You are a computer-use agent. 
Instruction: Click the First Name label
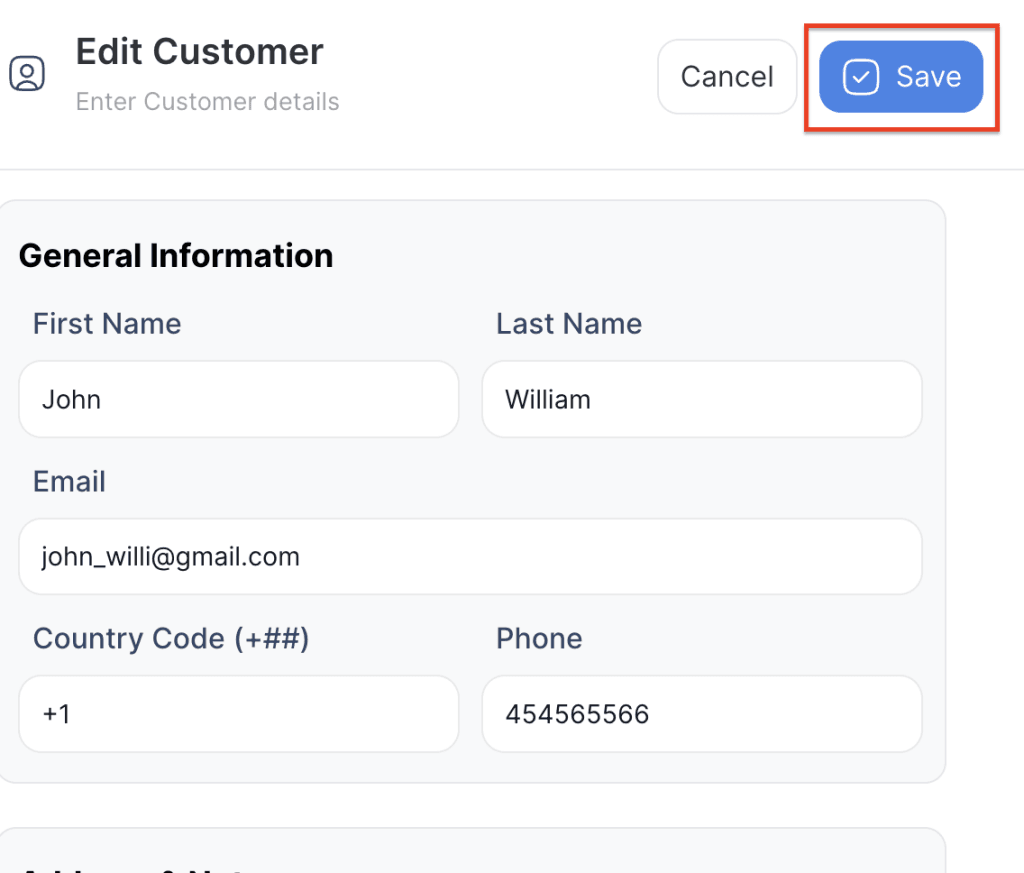pos(107,324)
